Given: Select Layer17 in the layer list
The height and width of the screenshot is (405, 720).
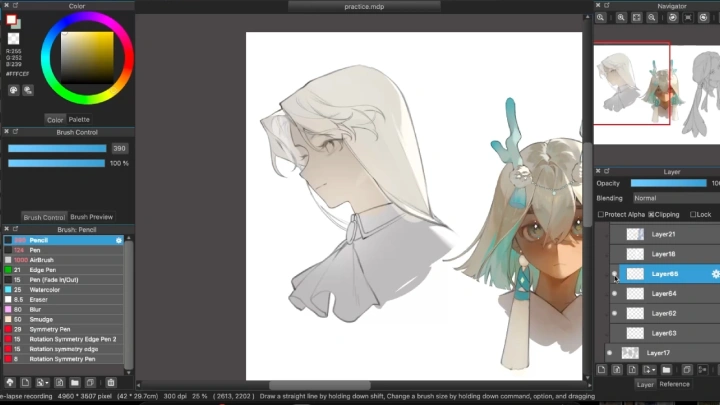Looking at the screenshot, I should pos(658,353).
